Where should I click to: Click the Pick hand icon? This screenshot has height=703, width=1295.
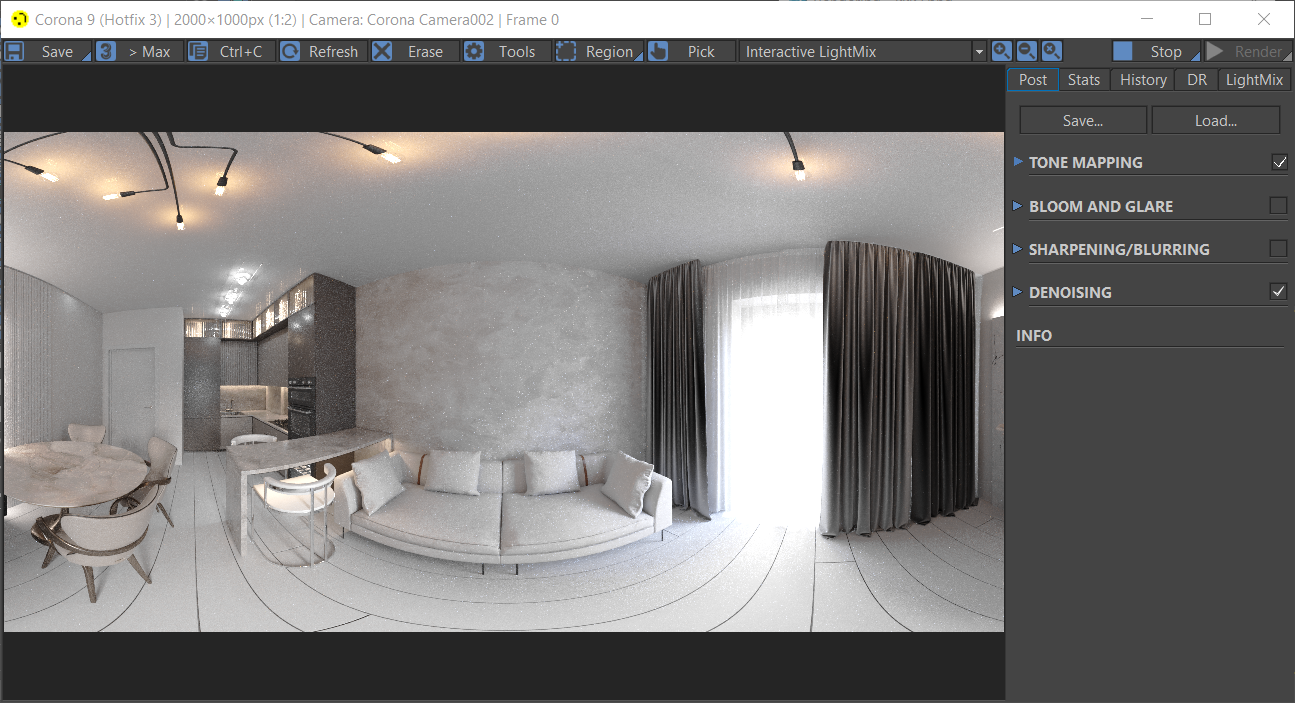pos(658,52)
